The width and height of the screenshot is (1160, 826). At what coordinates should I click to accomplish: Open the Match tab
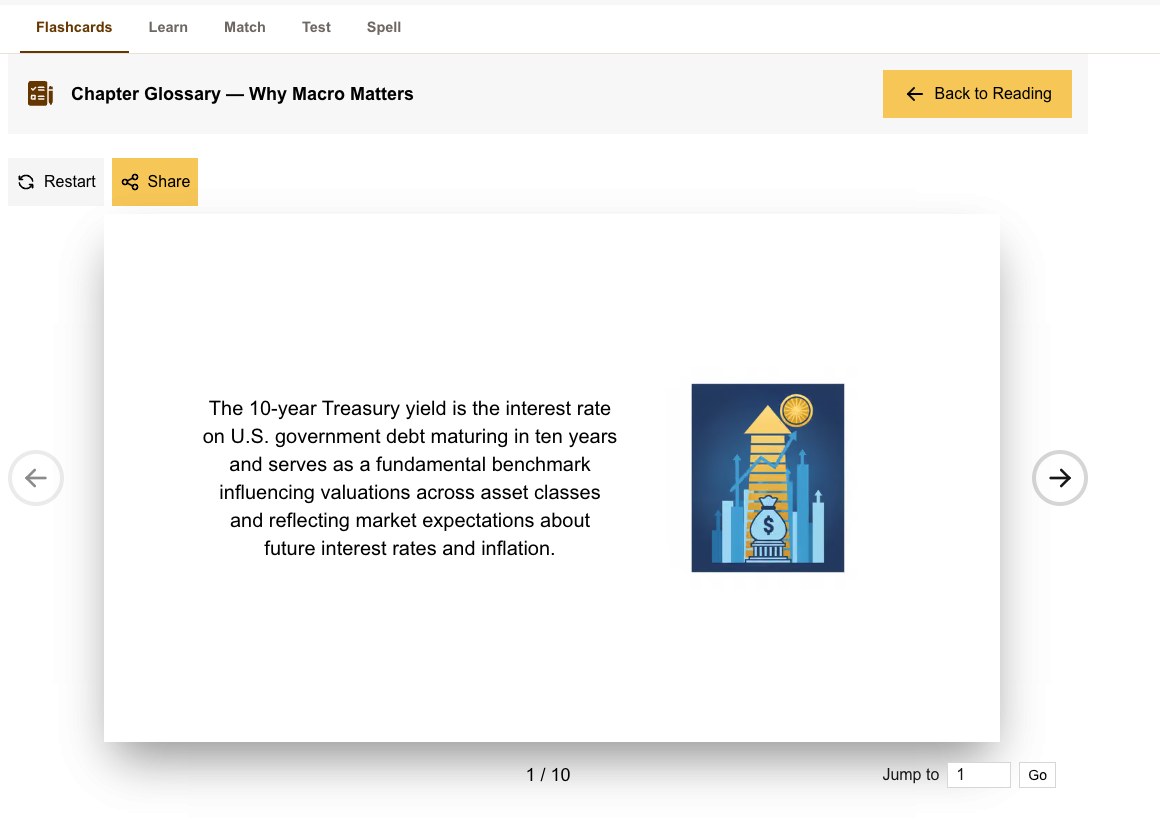(245, 27)
